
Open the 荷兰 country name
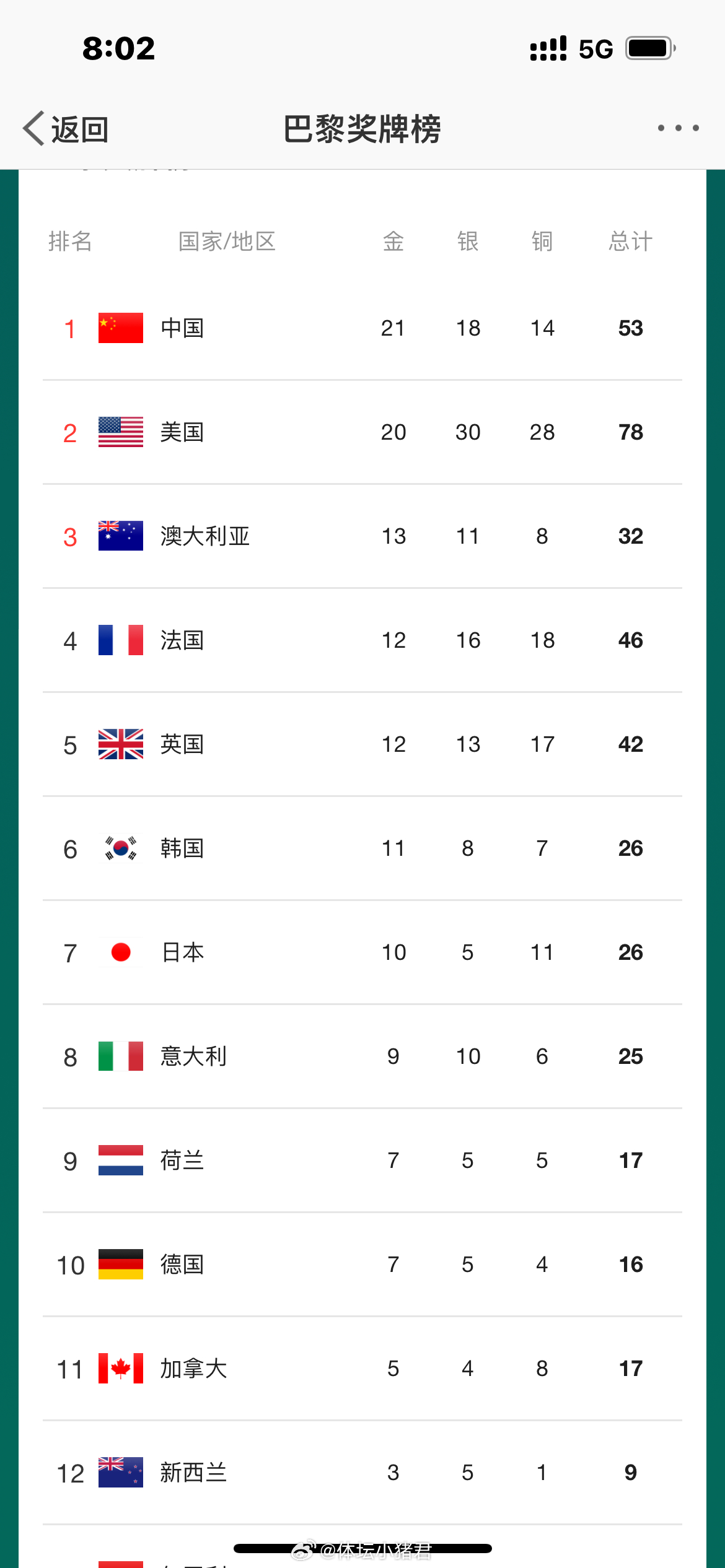point(182,1161)
